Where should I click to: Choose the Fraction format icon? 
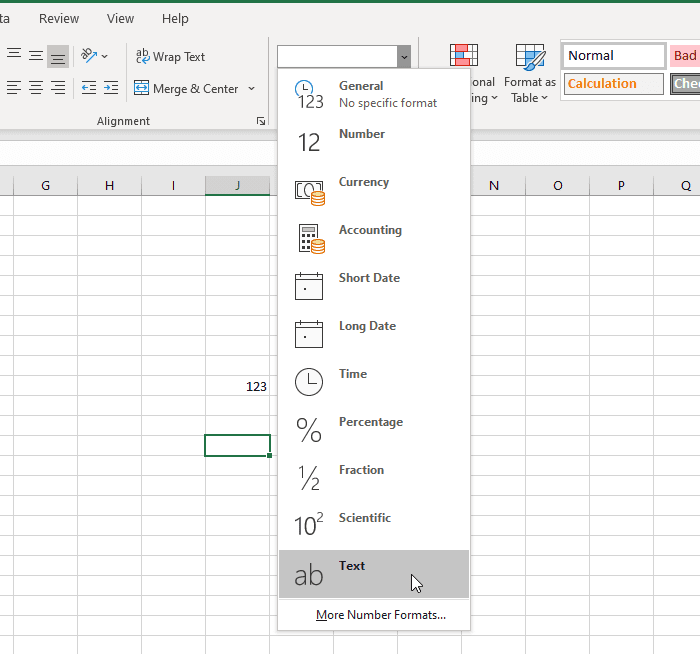(308, 478)
